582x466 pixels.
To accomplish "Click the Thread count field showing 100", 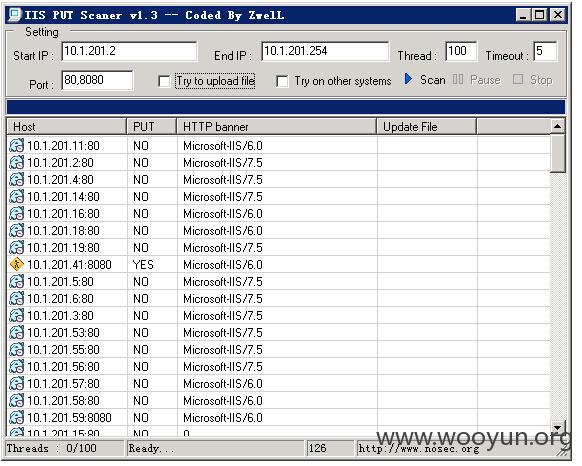I will [461, 51].
